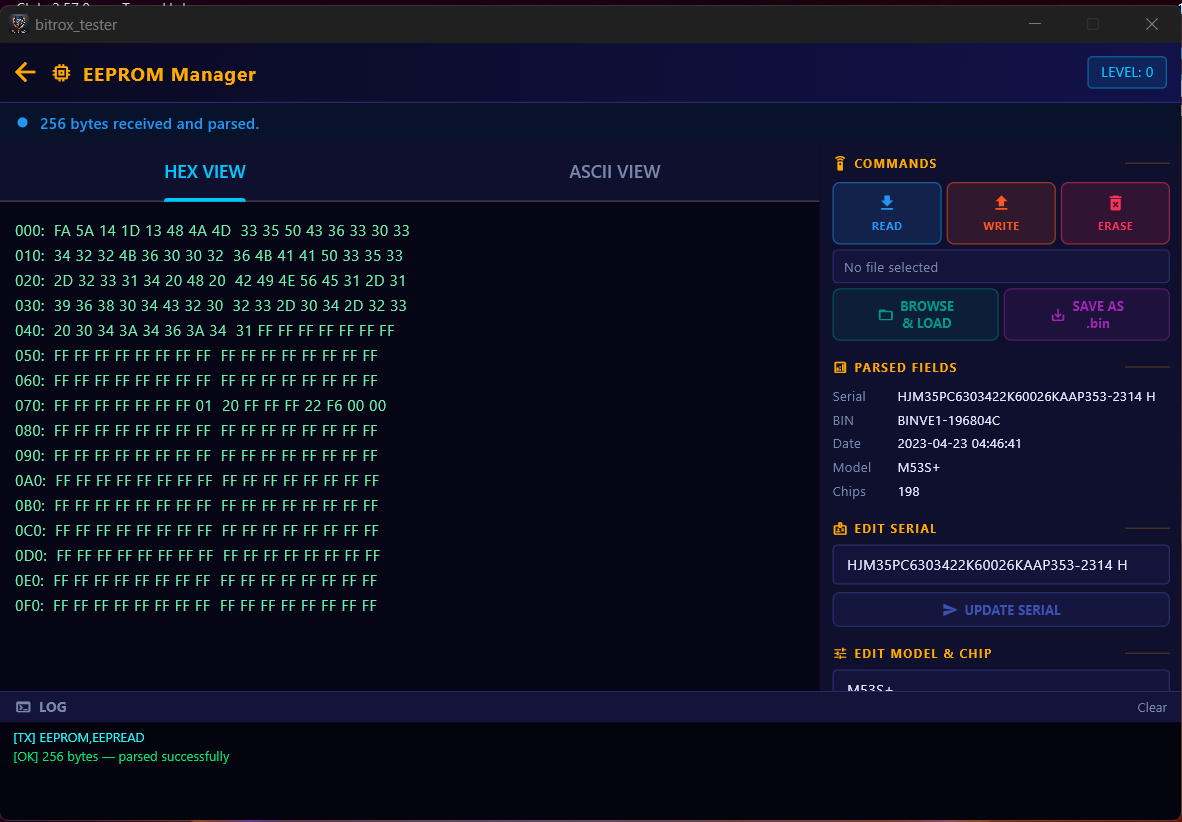This screenshot has height=822, width=1182.
Task: Click the '[TX] EEPROM,EEPREAD' log line
Action: [x=78, y=738]
